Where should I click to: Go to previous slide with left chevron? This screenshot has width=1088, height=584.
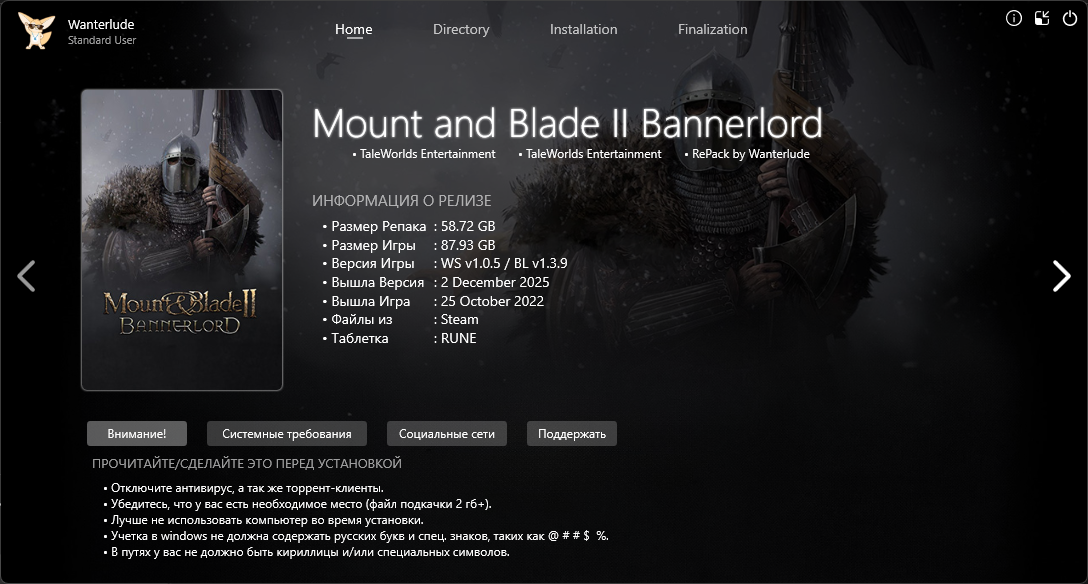coord(26,276)
